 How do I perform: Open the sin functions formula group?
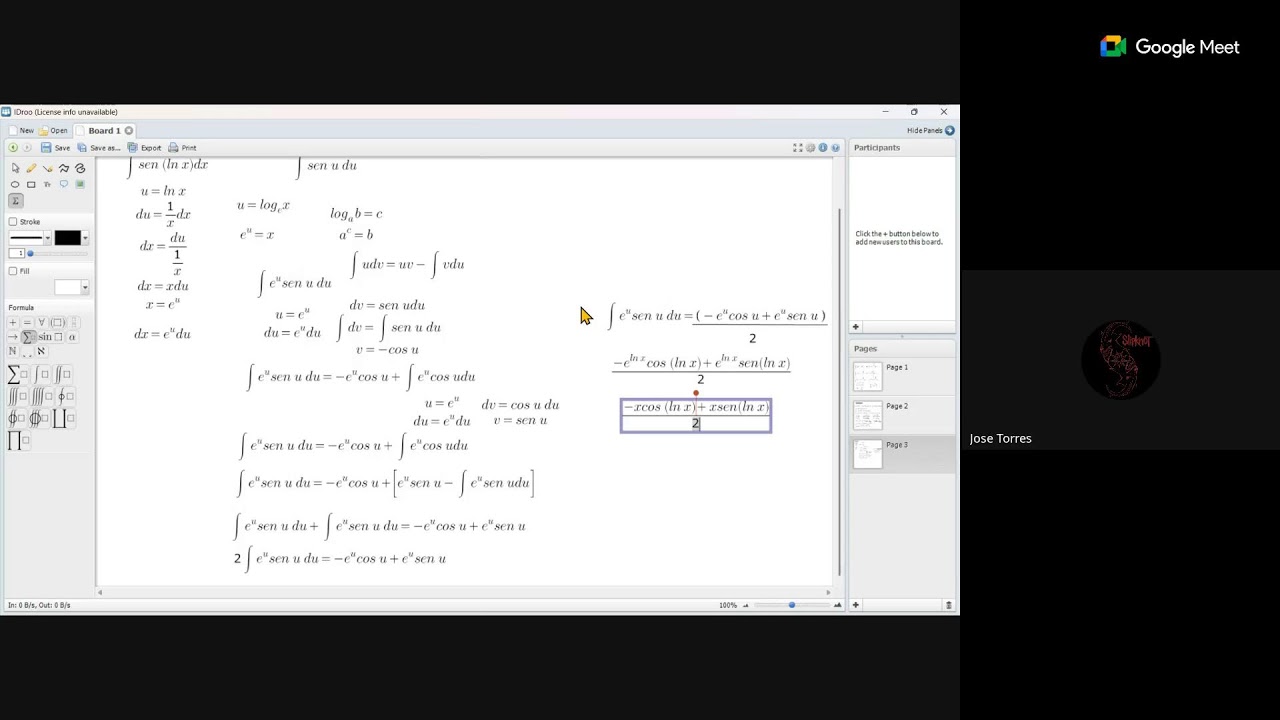[48, 337]
